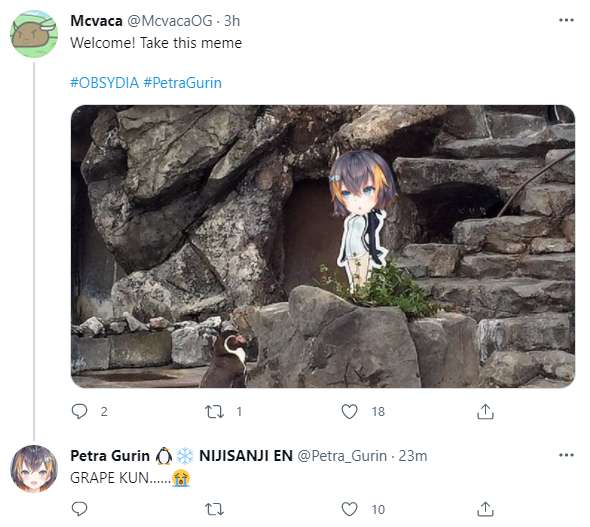Open more options on Petra Gurin's reply
The width and height of the screenshot is (590, 527).
(x=566, y=455)
